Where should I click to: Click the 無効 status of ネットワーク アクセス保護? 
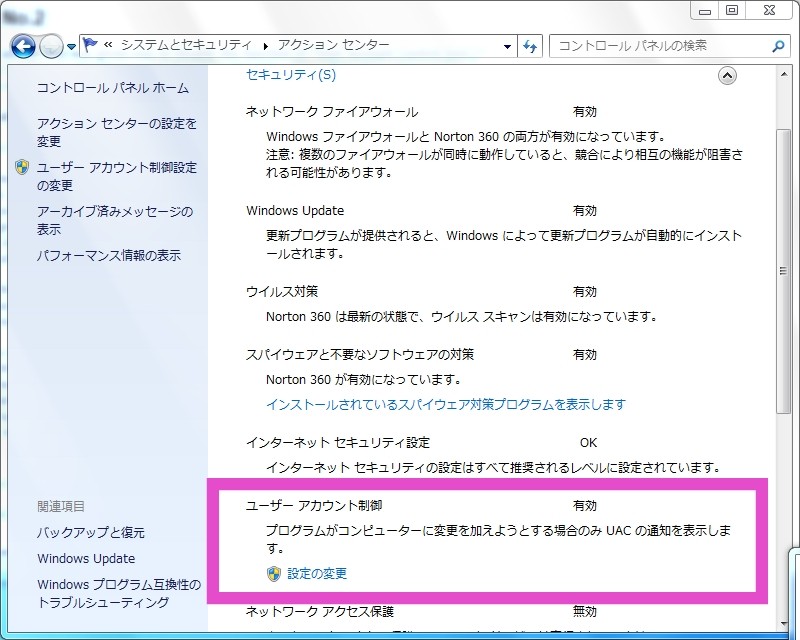click(x=585, y=611)
